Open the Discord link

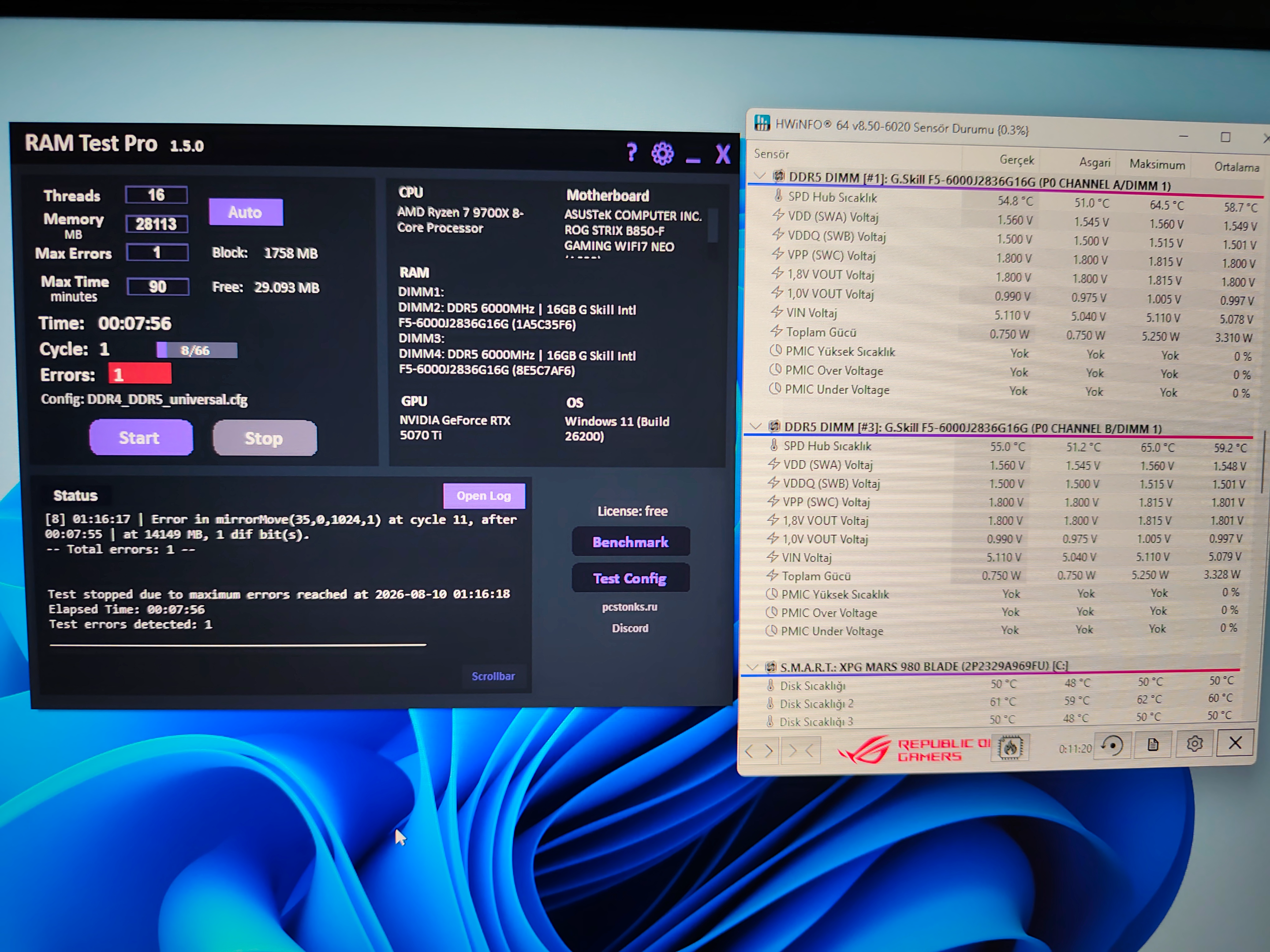630,628
